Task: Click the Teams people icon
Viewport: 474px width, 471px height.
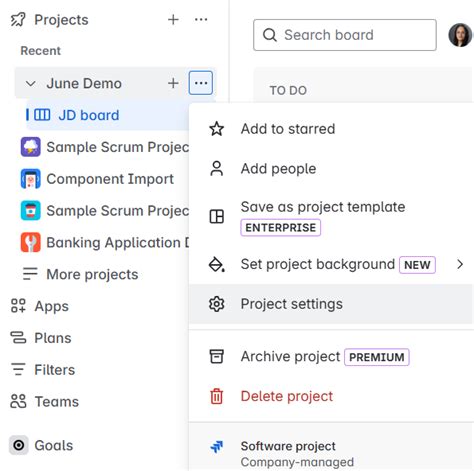Action: pyautogui.click(x=18, y=401)
